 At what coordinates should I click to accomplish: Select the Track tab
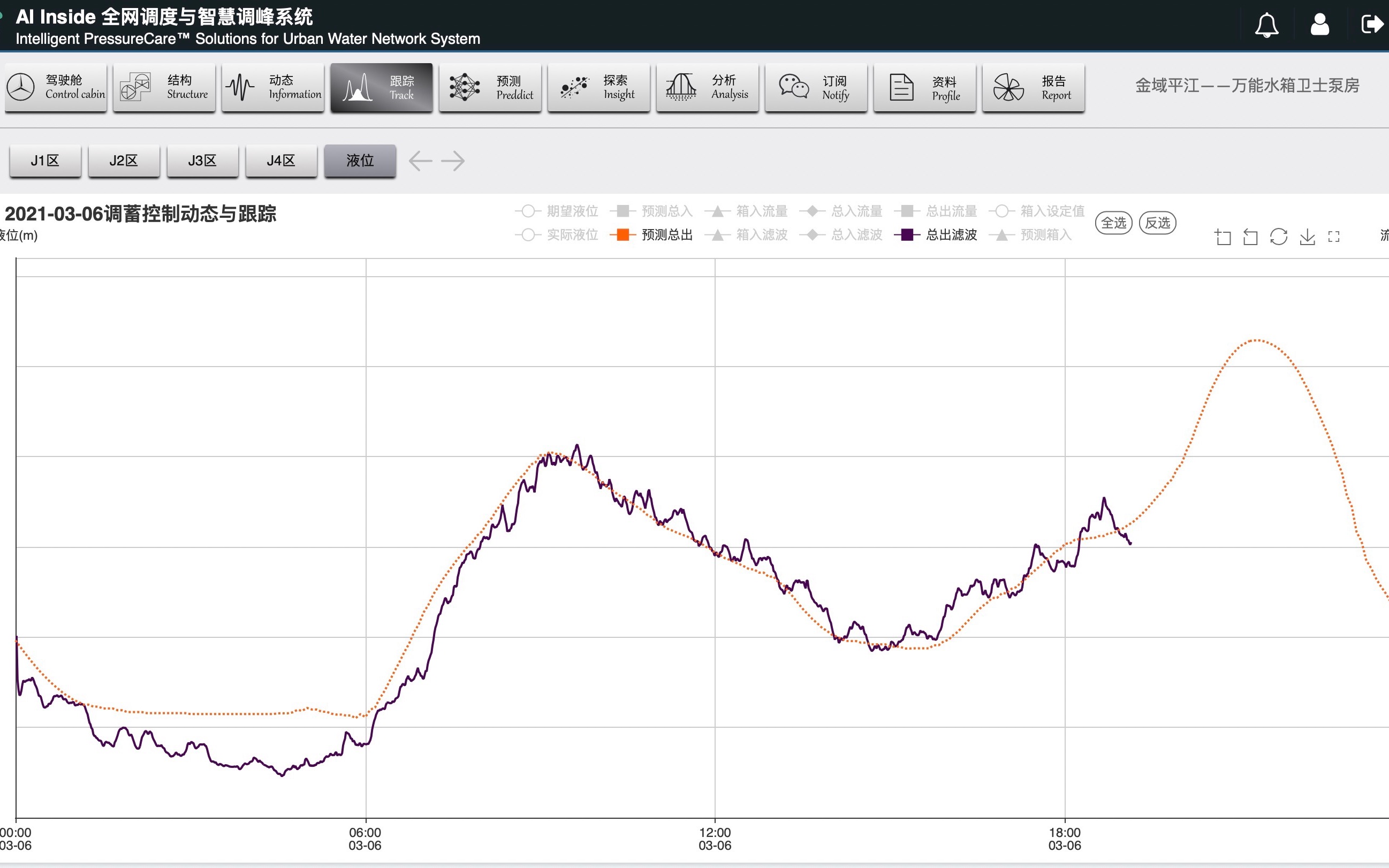point(381,87)
